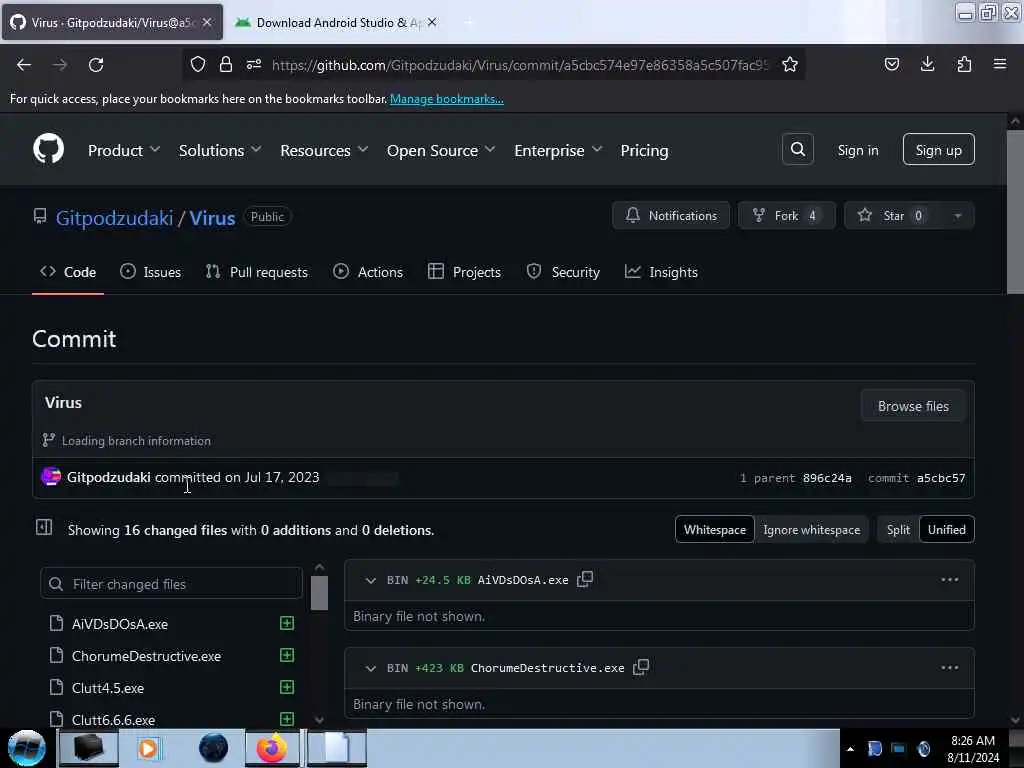Open the Gitpodzudaki owner link
Image resolution: width=1024 pixels, height=768 pixels.
(114, 217)
